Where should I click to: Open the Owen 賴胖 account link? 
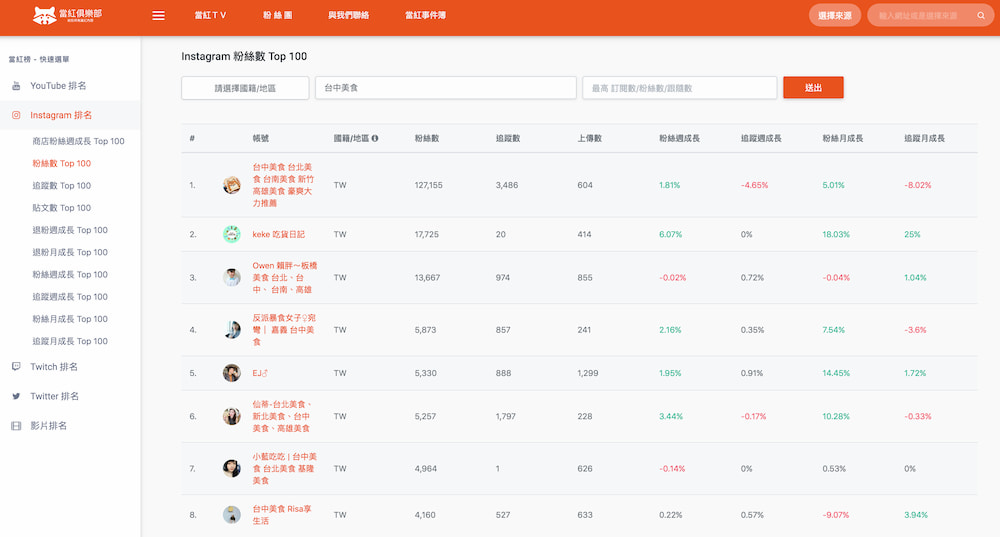(x=284, y=277)
